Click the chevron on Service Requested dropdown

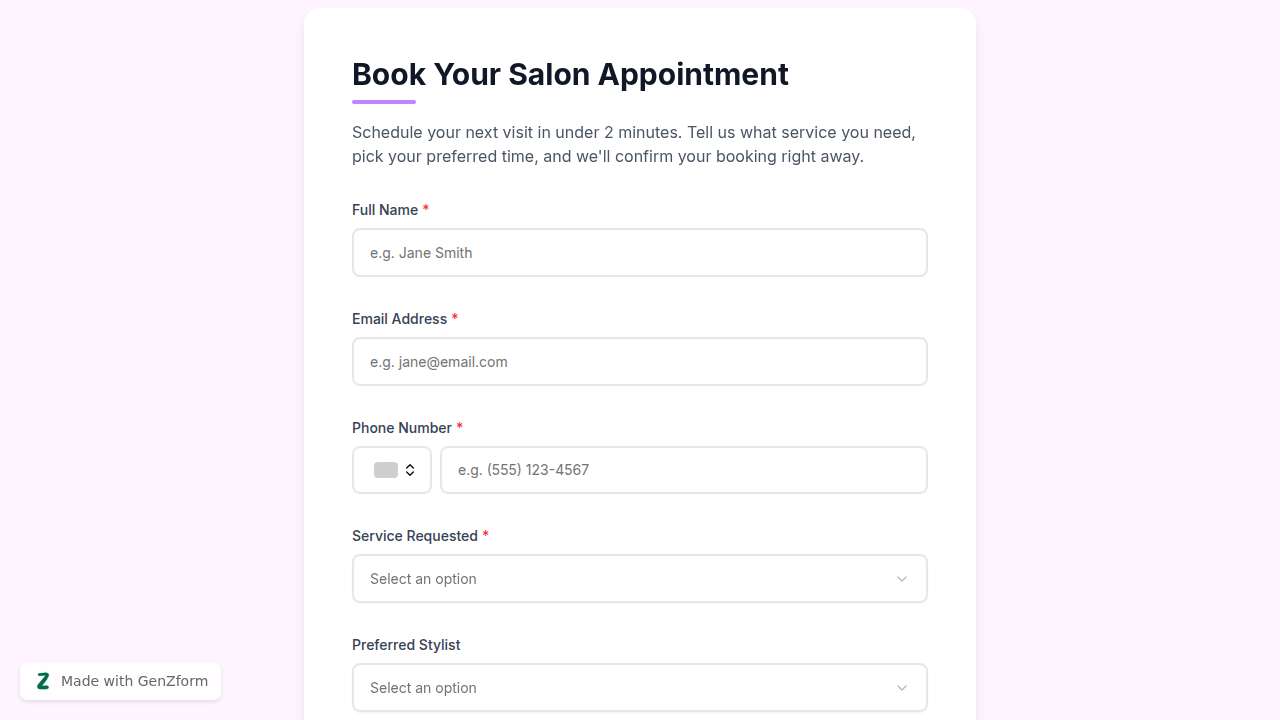click(x=901, y=578)
